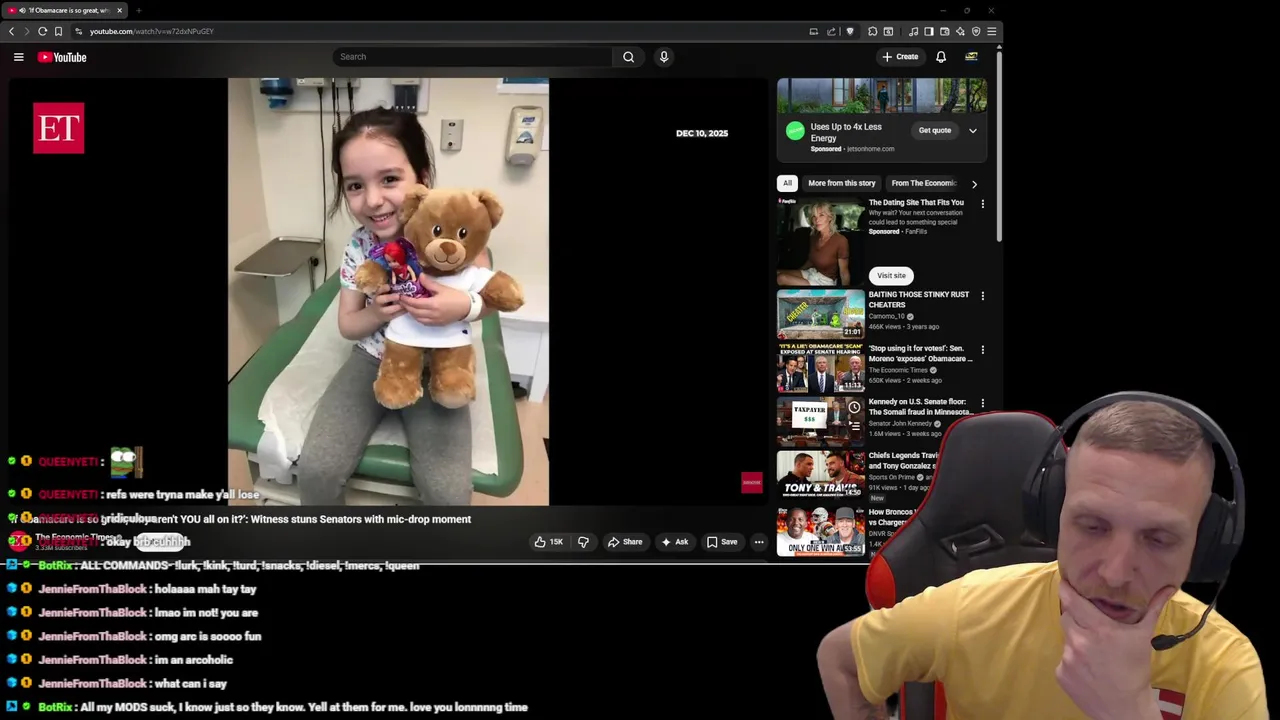Open options for Sen. Moreno video
This screenshot has height=720, width=1280.
pyautogui.click(x=982, y=350)
